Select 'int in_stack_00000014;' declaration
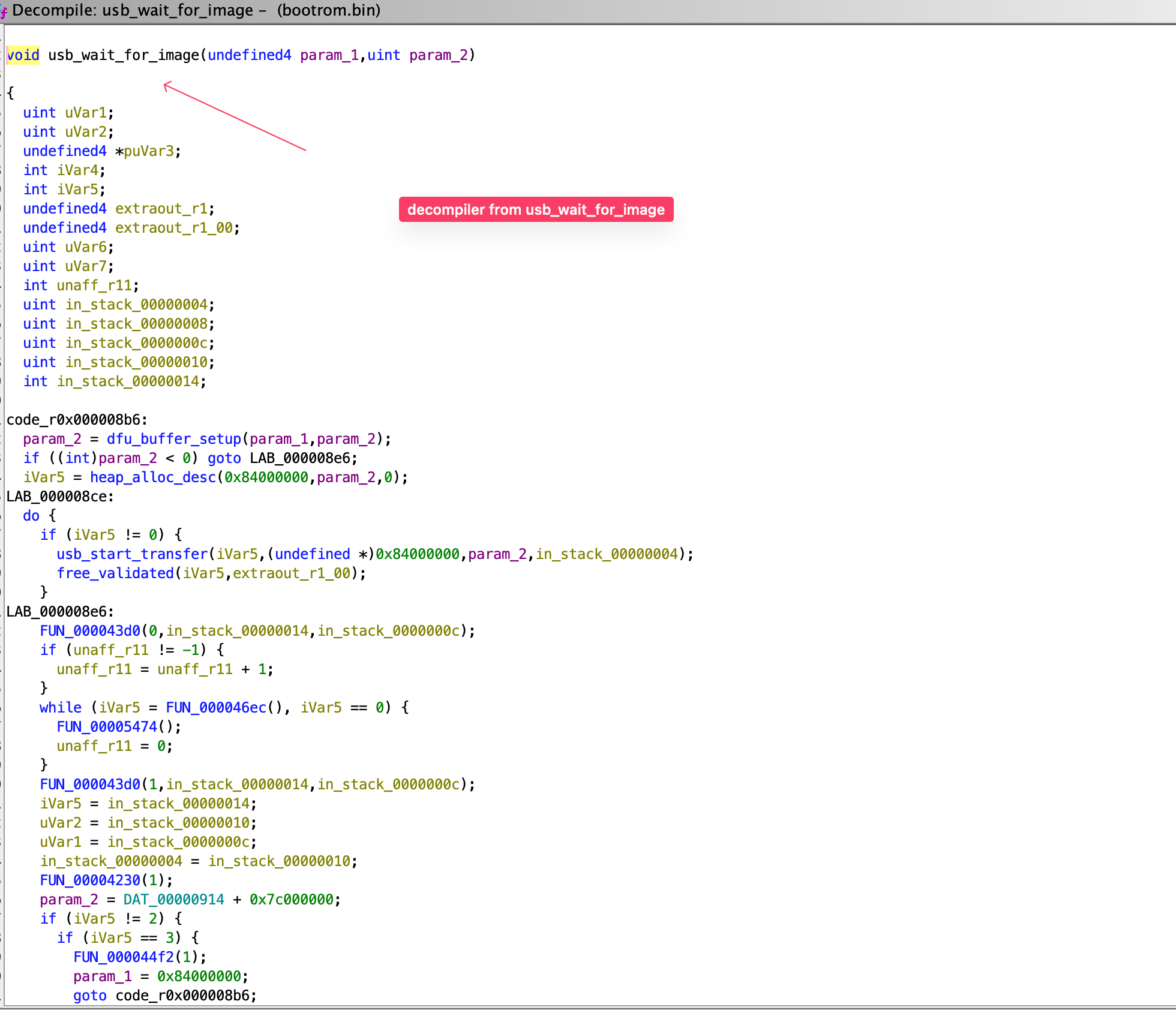Screen dimensions: 1176x1010 [114, 381]
